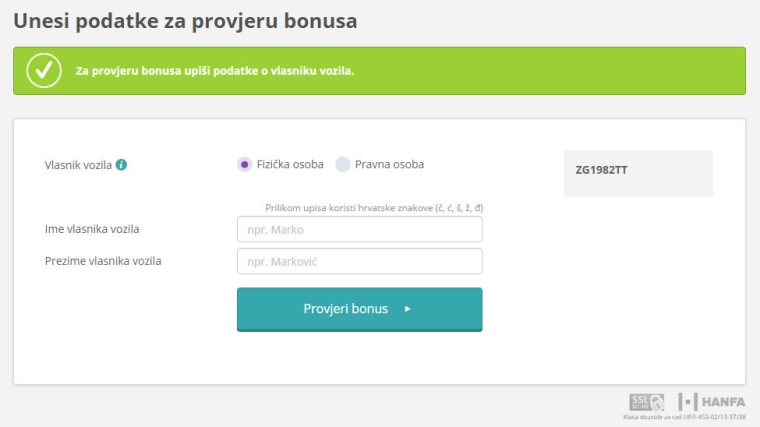Click the ZG1982TT registration plate box
The width and height of the screenshot is (760, 427).
(x=638, y=174)
